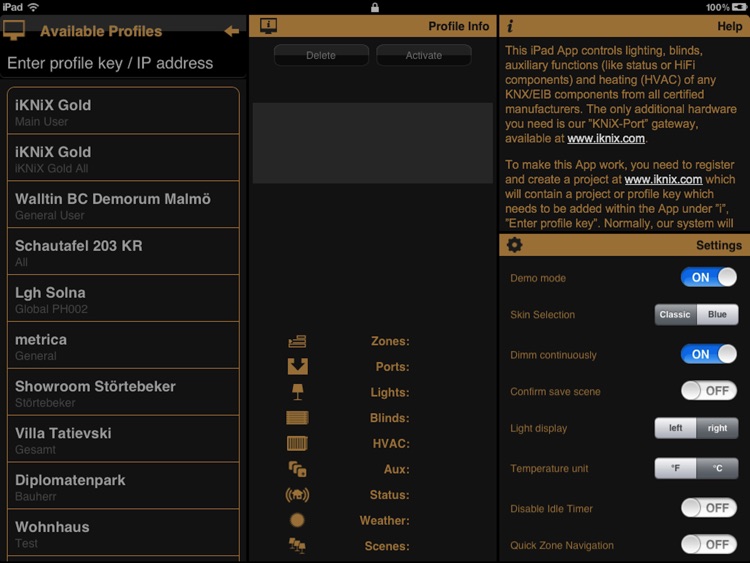Click the Help info 'i' icon
750x563 pixels.
pos(510,26)
